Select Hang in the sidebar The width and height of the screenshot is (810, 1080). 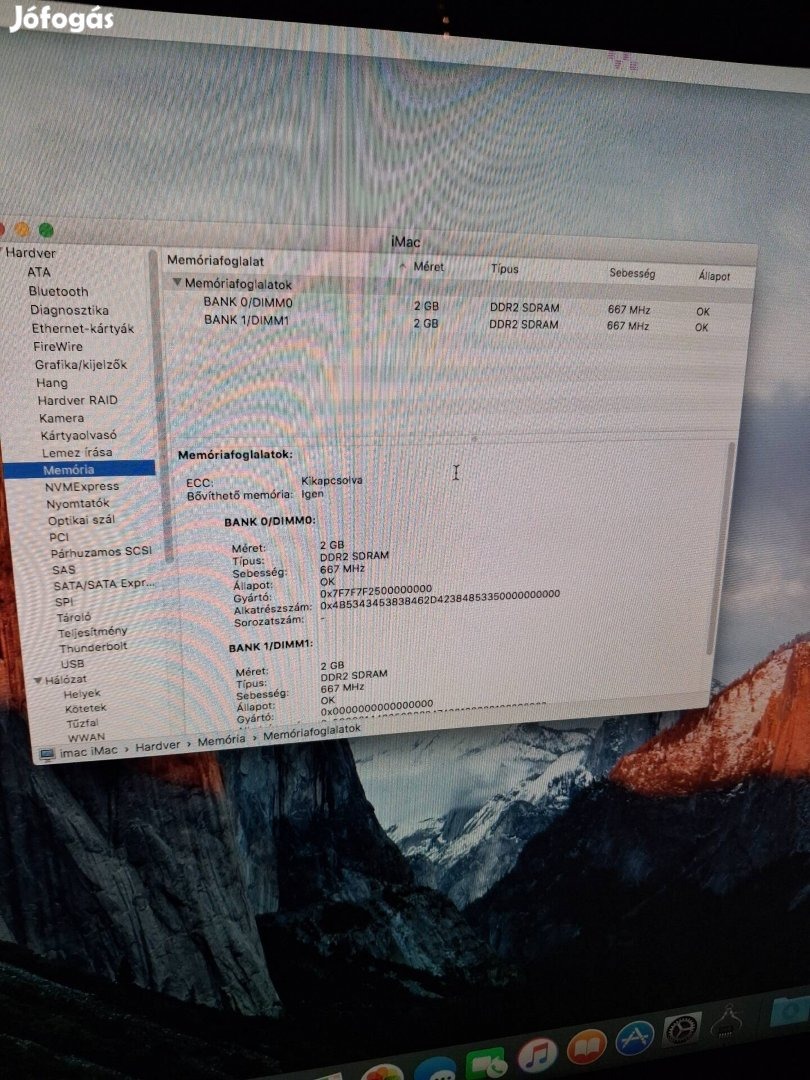click(52, 382)
